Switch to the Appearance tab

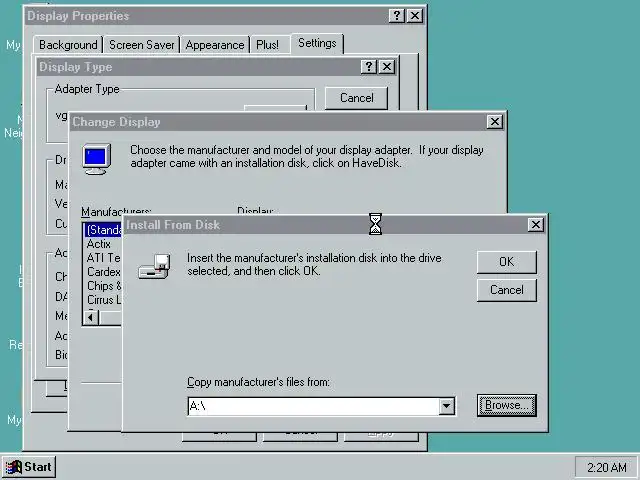point(215,45)
